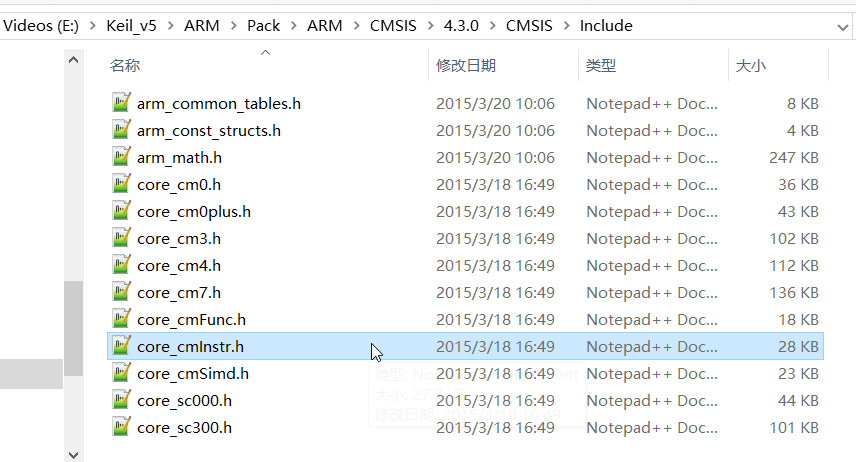Select the core_sc300.h file icon
This screenshot has height=462, width=856.
click(121, 427)
